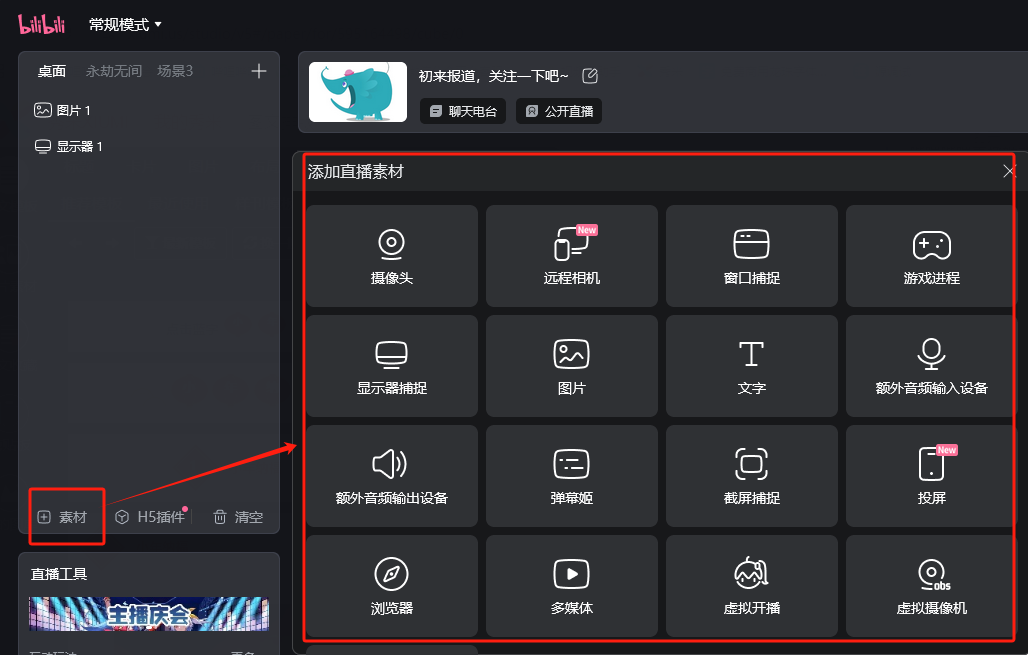Insert a 文字 text source

click(751, 365)
